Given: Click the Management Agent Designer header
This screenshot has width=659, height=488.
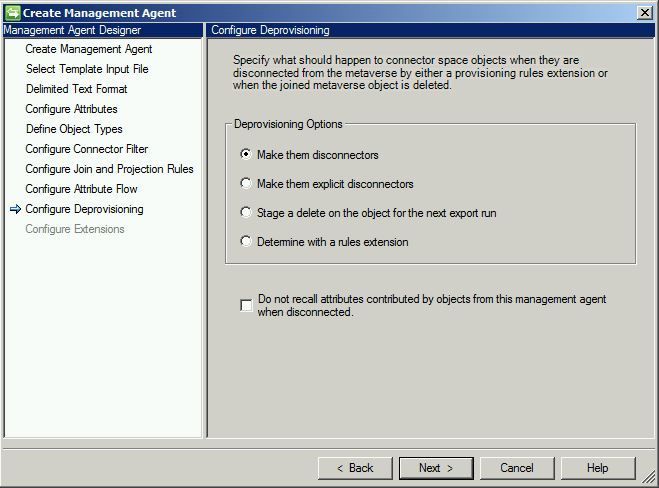Looking at the screenshot, I should click(103, 30).
